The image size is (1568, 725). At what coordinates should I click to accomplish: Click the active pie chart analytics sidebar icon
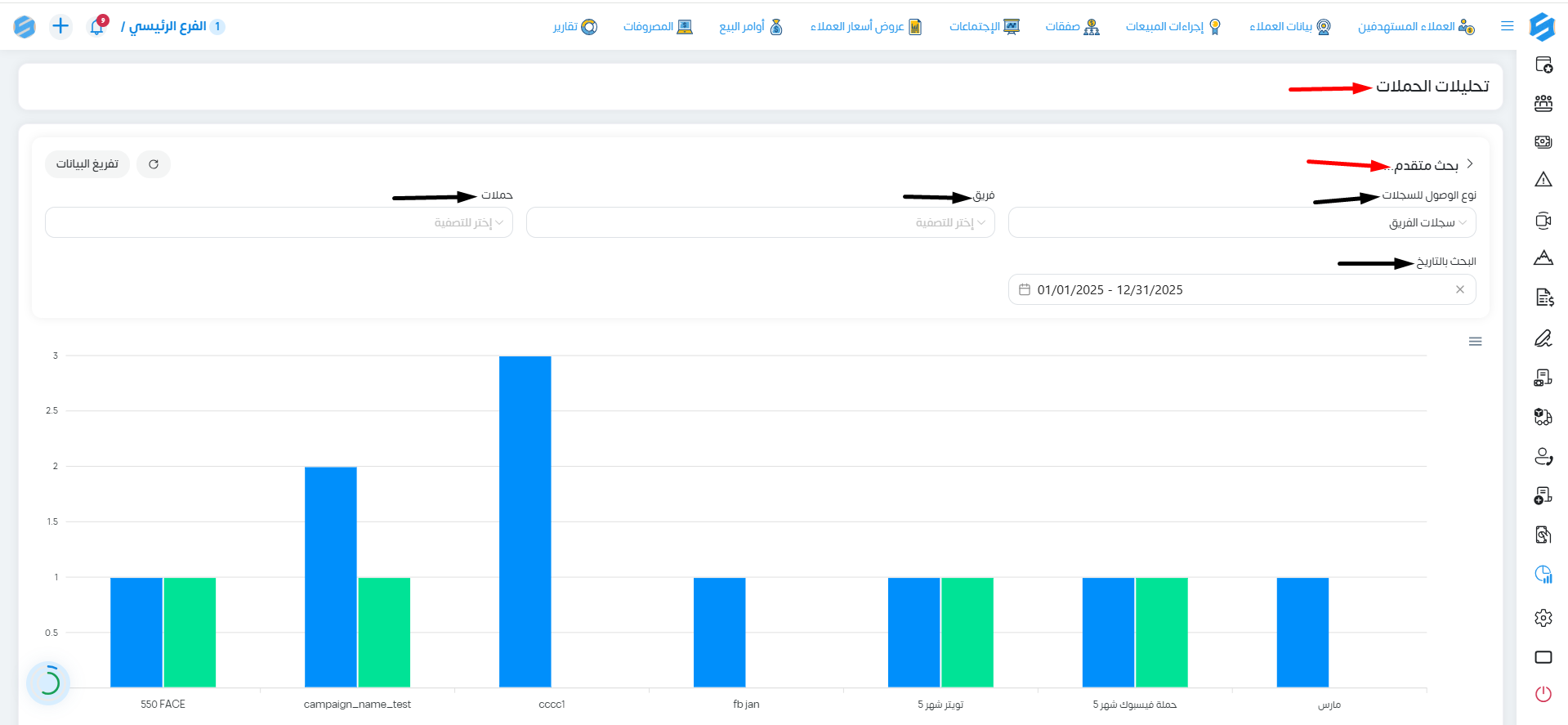click(1543, 575)
